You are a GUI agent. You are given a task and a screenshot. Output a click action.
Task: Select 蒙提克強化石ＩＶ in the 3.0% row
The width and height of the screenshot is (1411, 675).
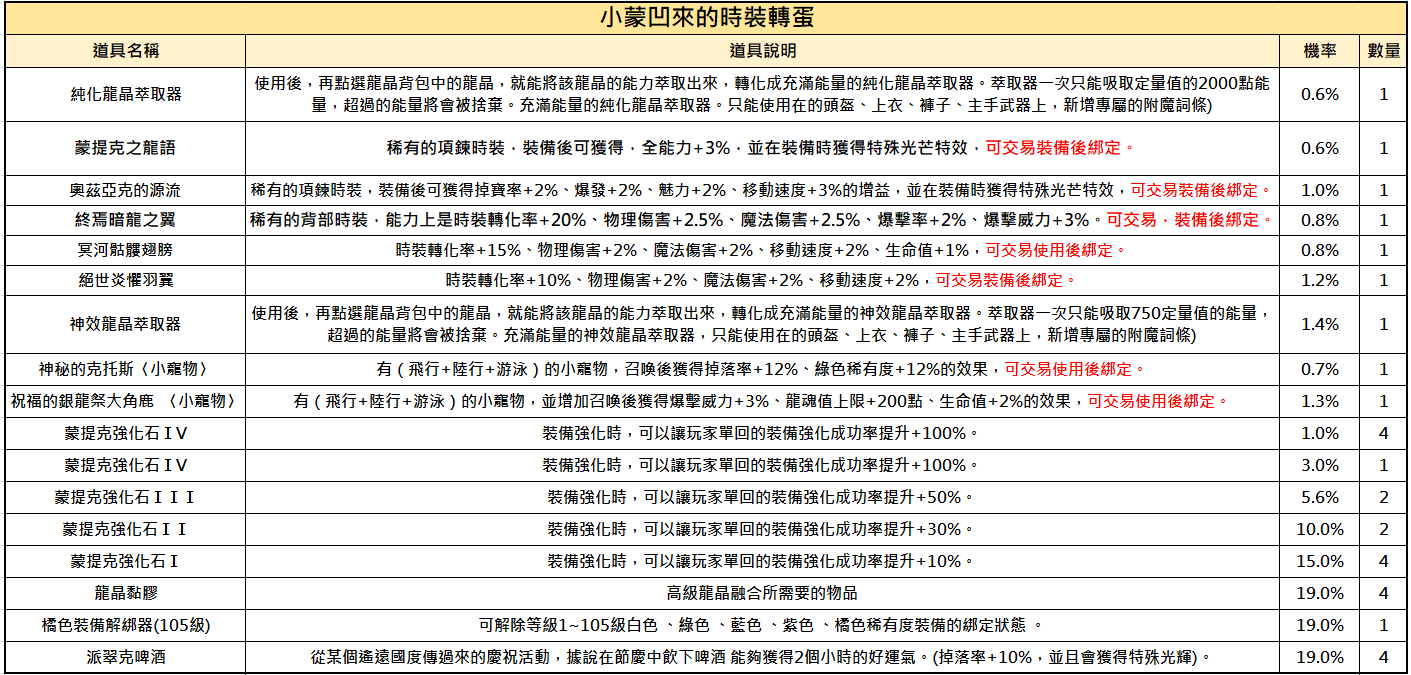tap(126, 465)
